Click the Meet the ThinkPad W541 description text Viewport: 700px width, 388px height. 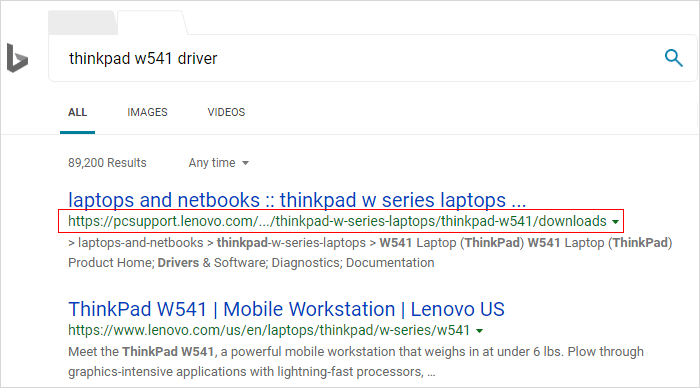(x=356, y=362)
